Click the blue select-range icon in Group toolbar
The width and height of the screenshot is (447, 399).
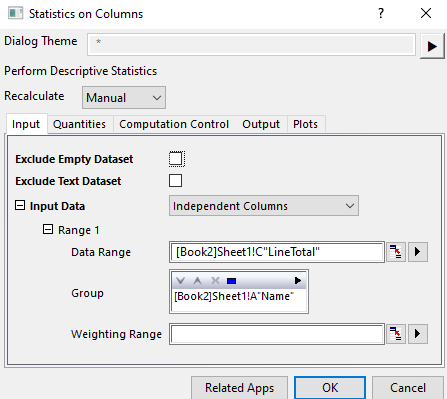231,281
